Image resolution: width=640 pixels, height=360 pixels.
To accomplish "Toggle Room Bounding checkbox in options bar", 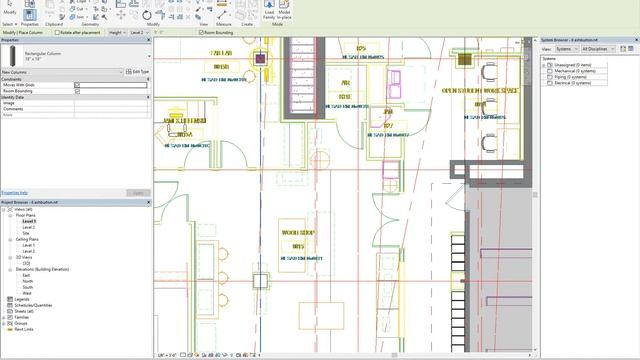I will tap(201, 33).
